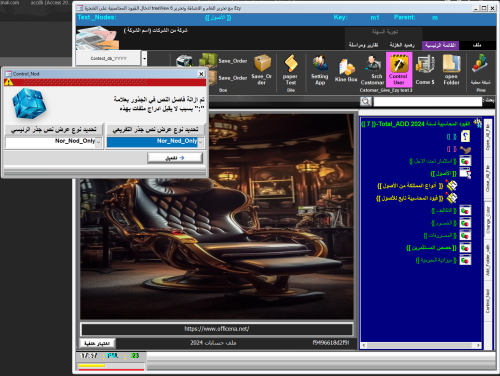The image size is (500, 376).
Task: Click the icon next to حصص المستثمرين node
Action: click(465, 248)
